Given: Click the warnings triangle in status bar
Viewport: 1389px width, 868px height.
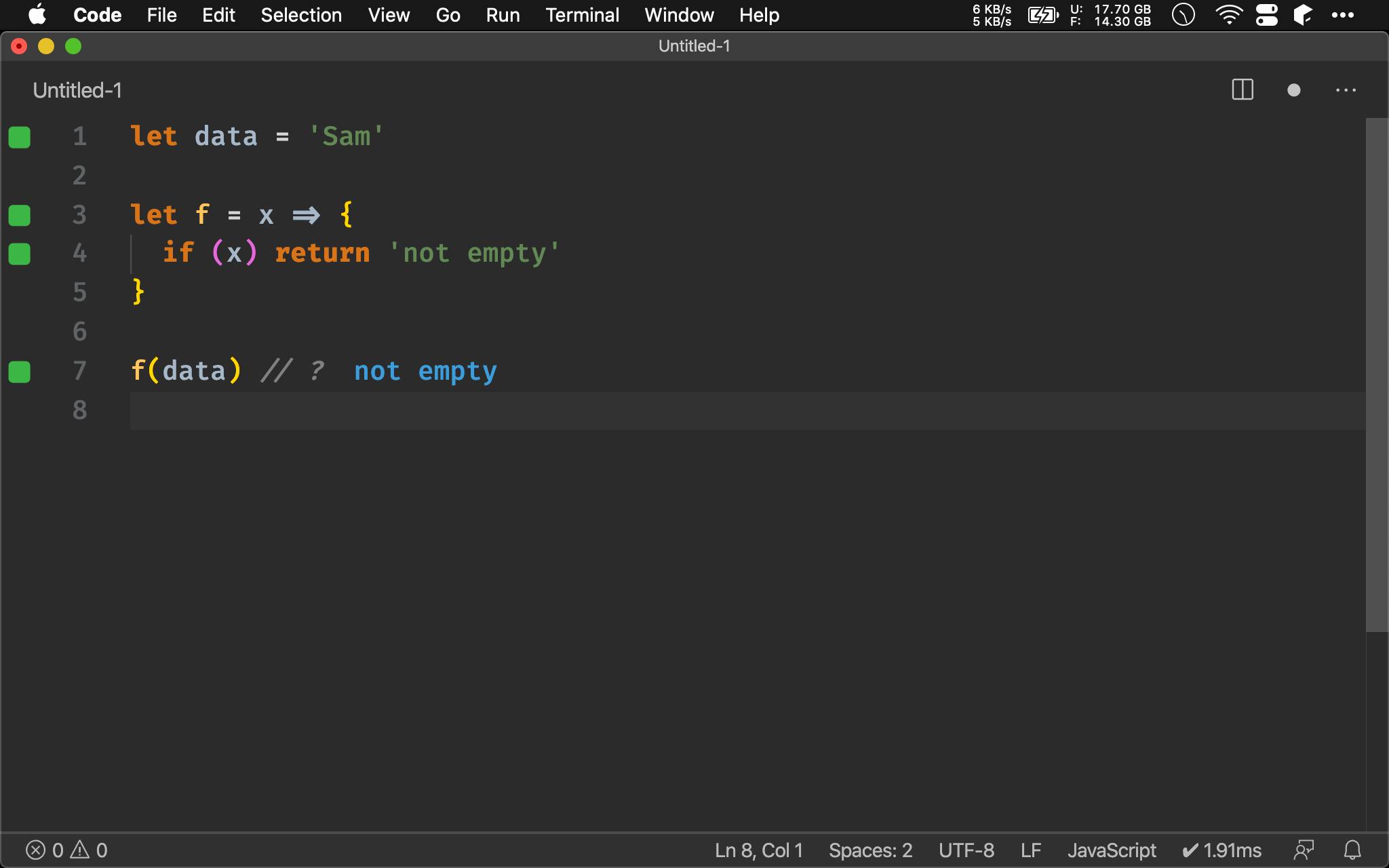Looking at the screenshot, I should click(x=80, y=850).
